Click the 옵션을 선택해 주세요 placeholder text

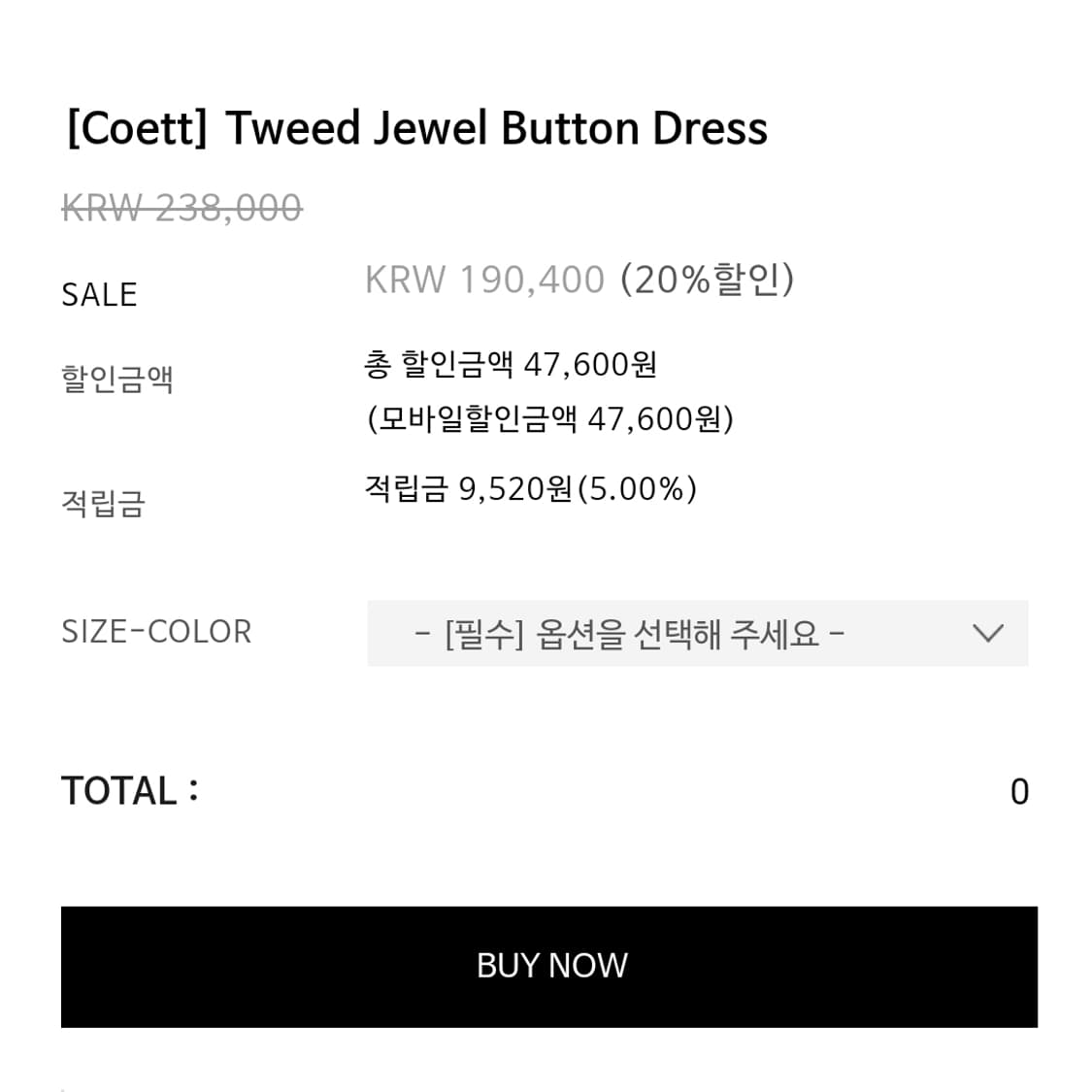pos(678,635)
